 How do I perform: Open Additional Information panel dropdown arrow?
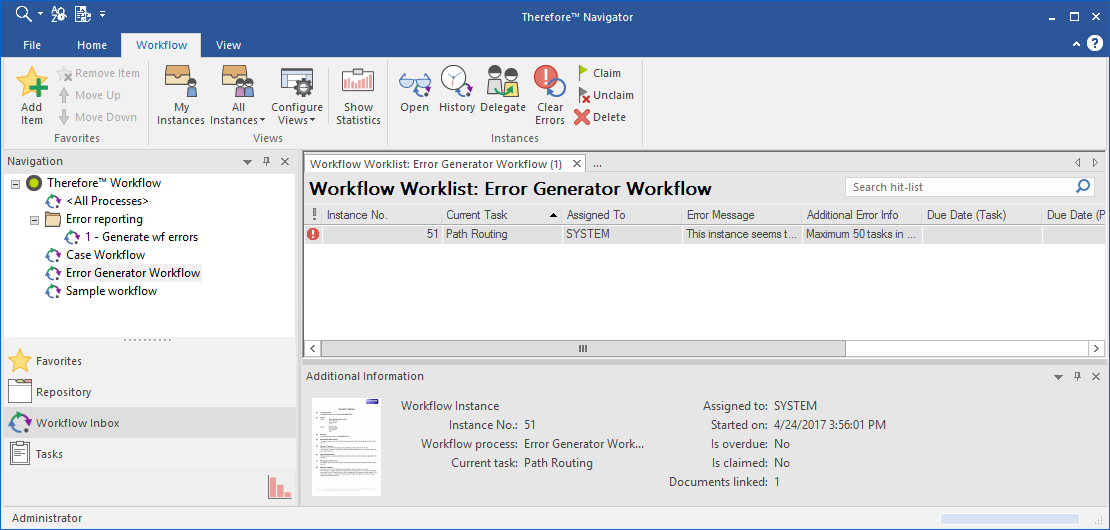1058,377
